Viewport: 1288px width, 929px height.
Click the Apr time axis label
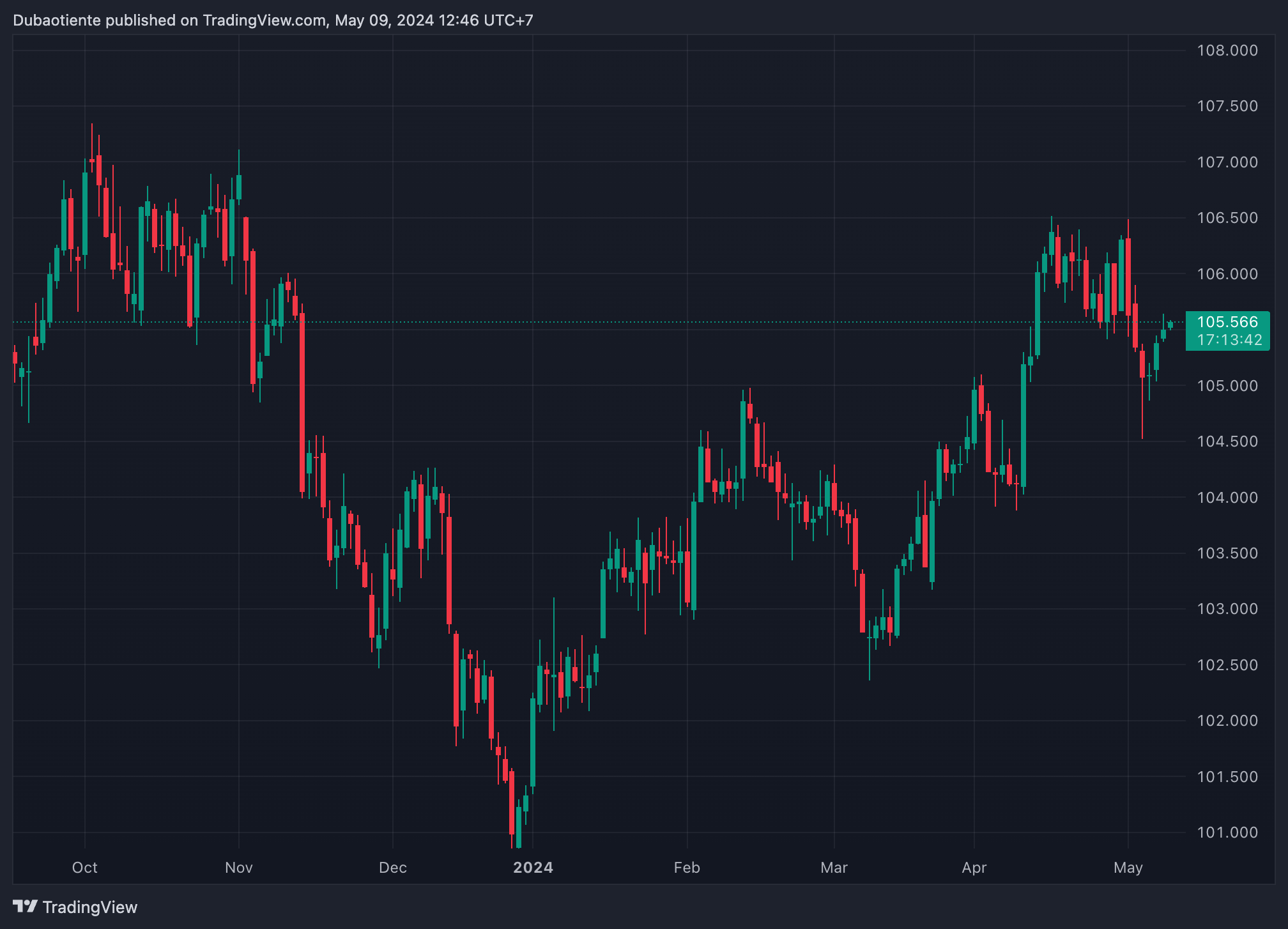pyautogui.click(x=974, y=868)
